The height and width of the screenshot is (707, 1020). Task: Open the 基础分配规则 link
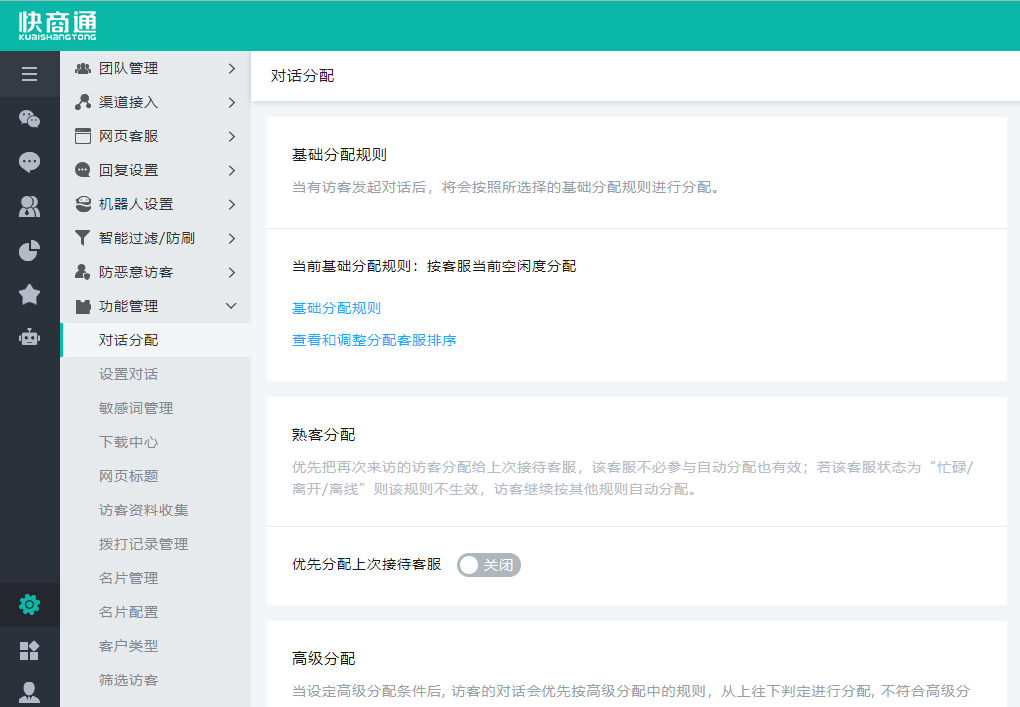click(x=336, y=308)
